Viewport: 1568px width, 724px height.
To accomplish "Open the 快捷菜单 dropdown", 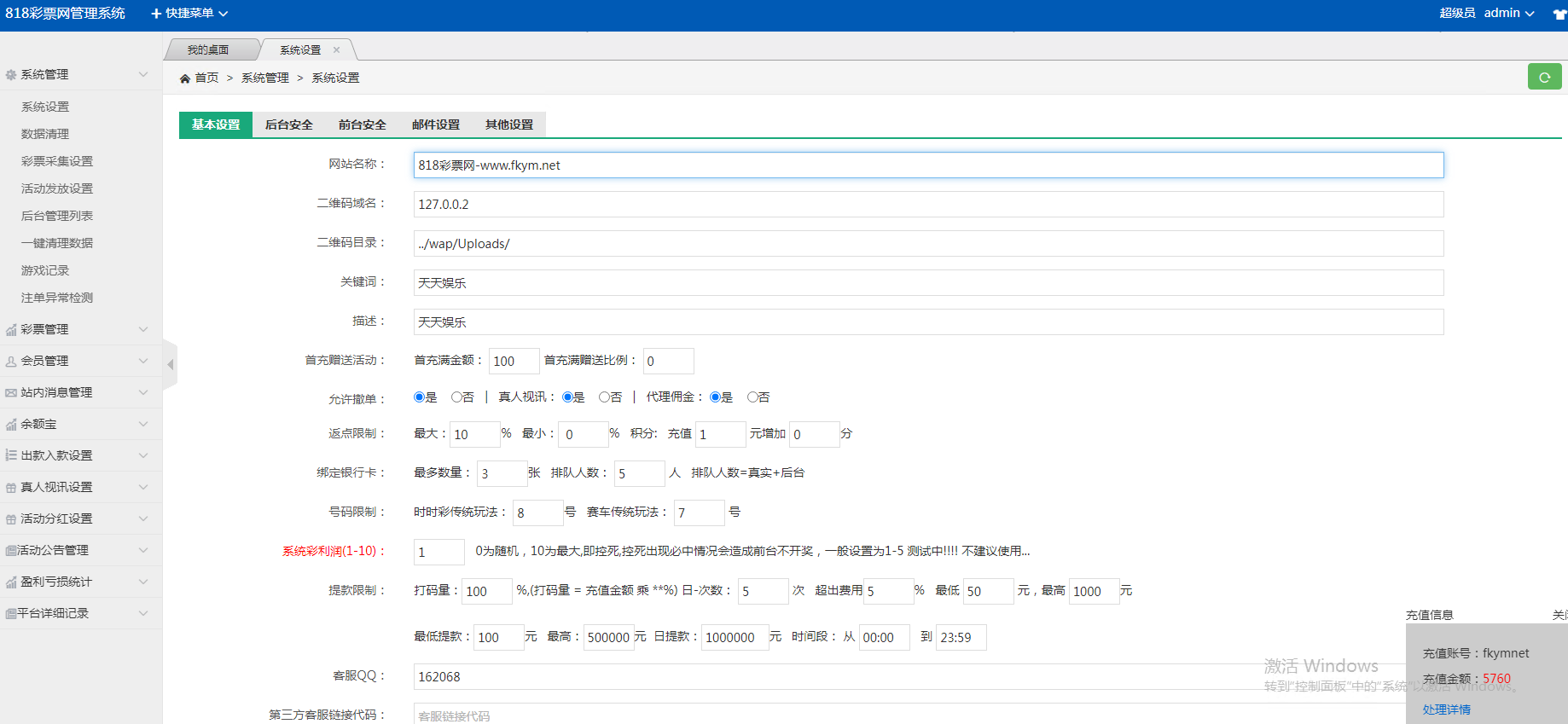I will pos(189,14).
